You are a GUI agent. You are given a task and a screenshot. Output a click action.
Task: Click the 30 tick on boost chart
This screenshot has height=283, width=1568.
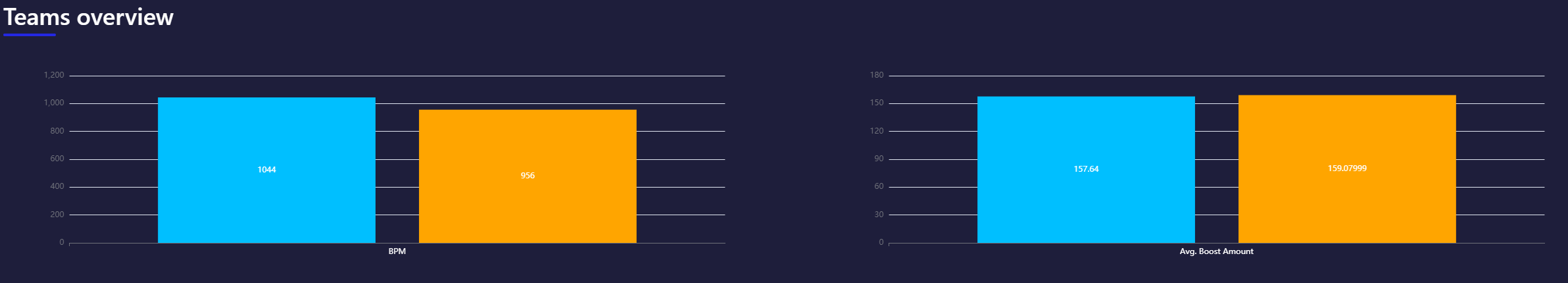879,215
